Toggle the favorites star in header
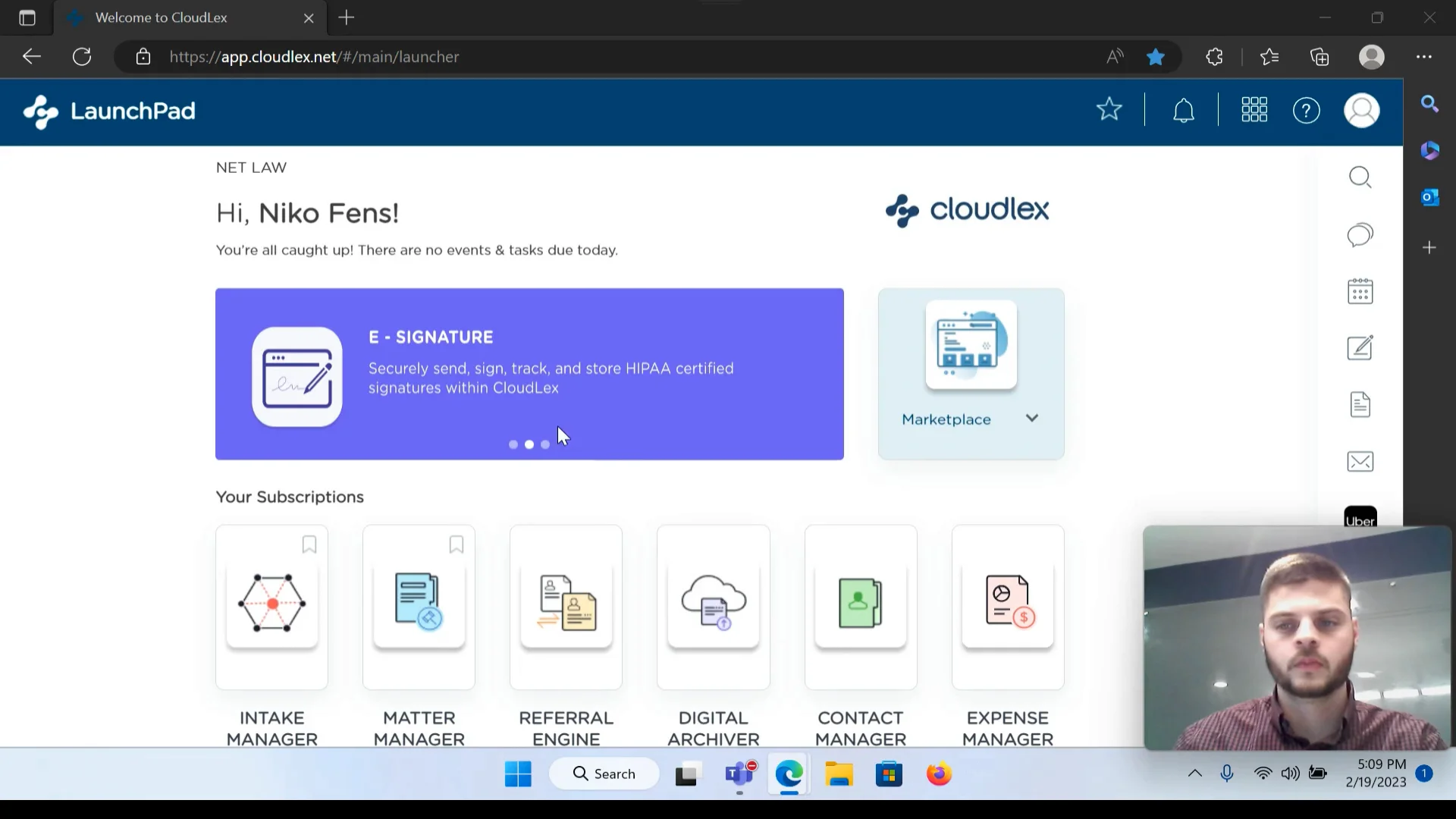Viewport: 1456px width, 819px height. click(1109, 109)
